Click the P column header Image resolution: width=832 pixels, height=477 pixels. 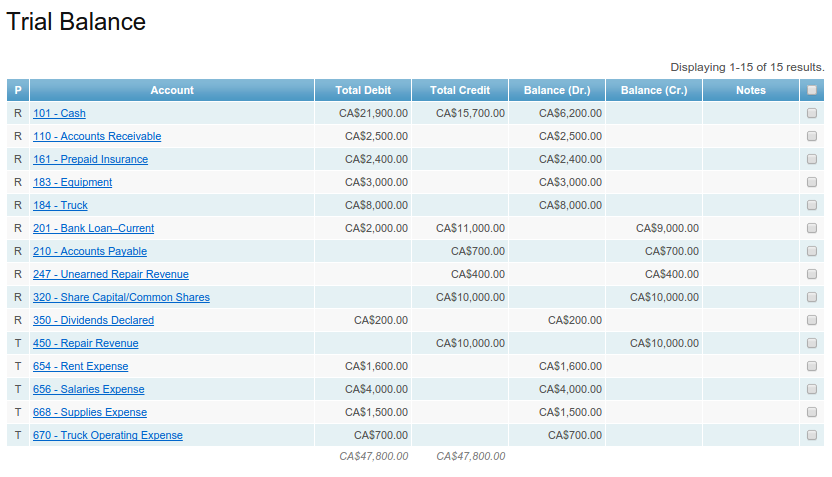pyautogui.click(x=18, y=90)
